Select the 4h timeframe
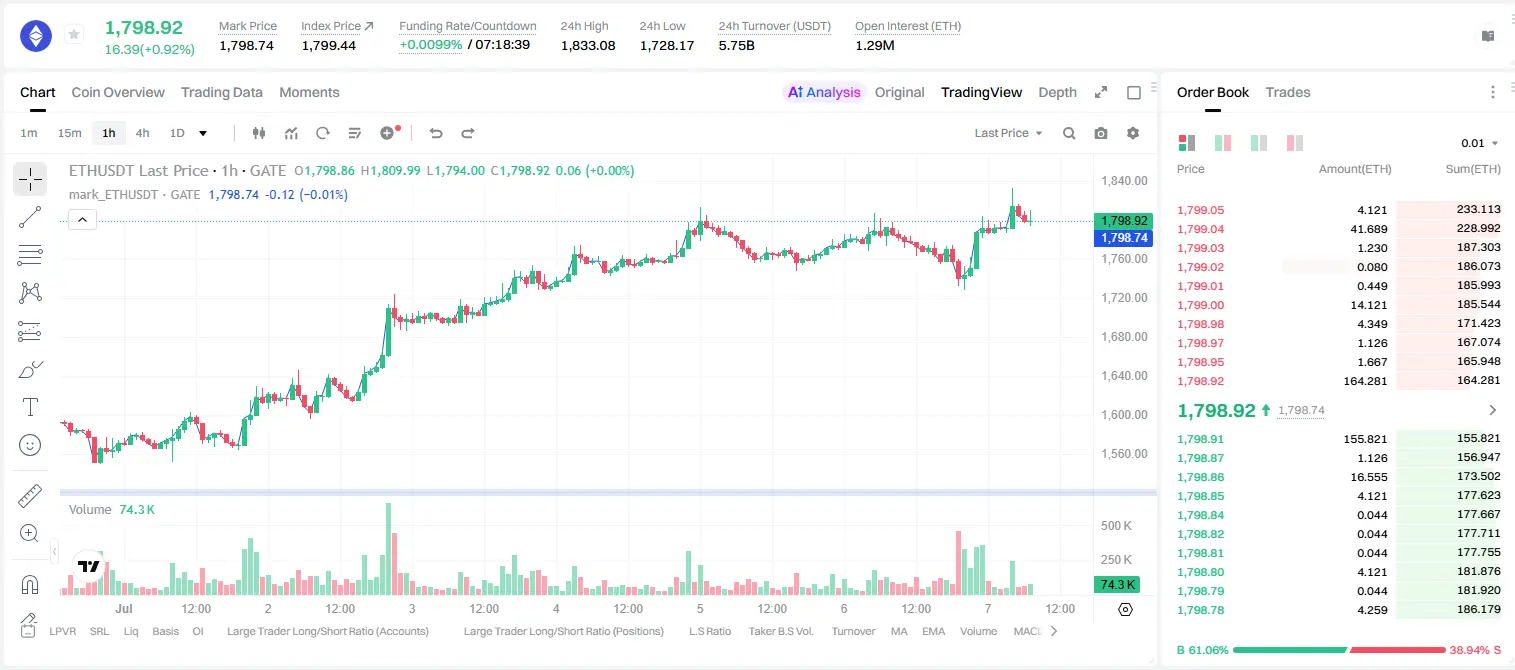The width and height of the screenshot is (1515, 670). (143, 133)
